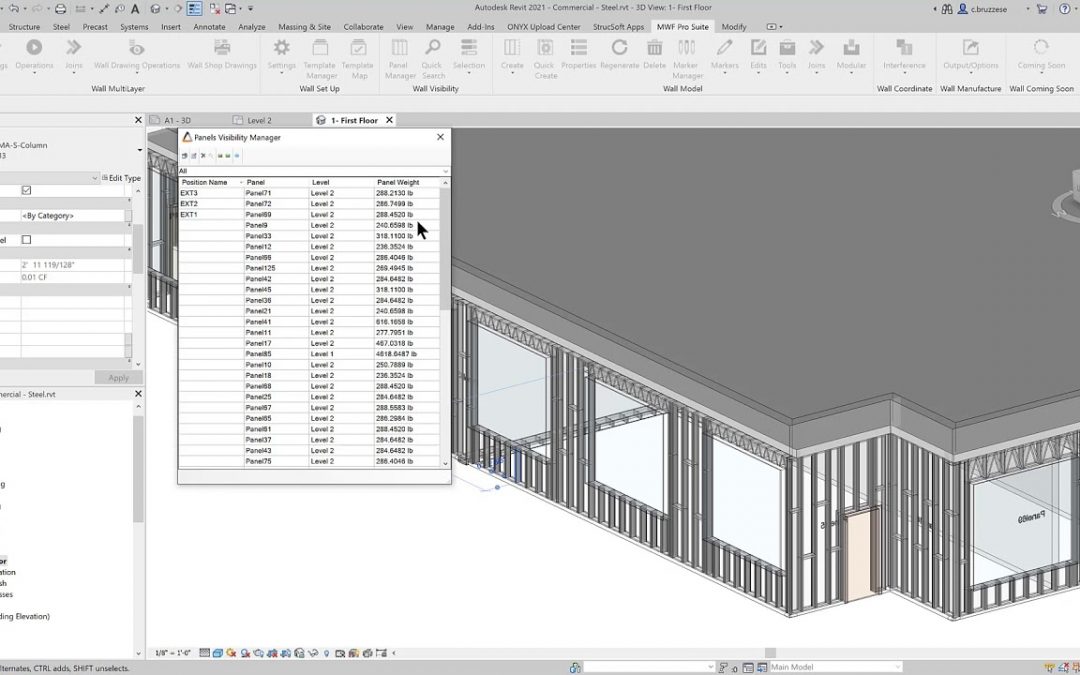Click the Main Model design option field

[x=835, y=667]
